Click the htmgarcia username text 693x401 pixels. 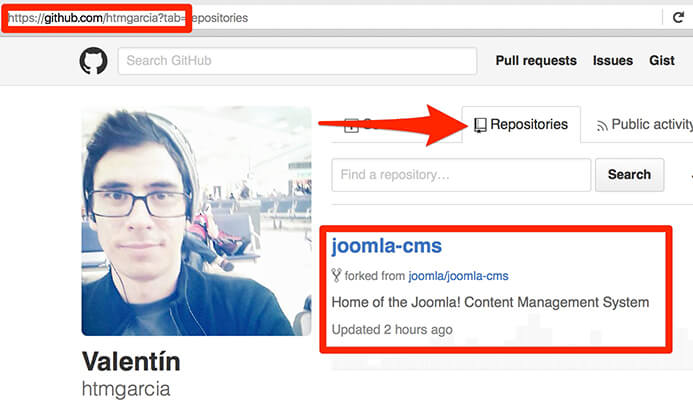click(x=127, y=388)
